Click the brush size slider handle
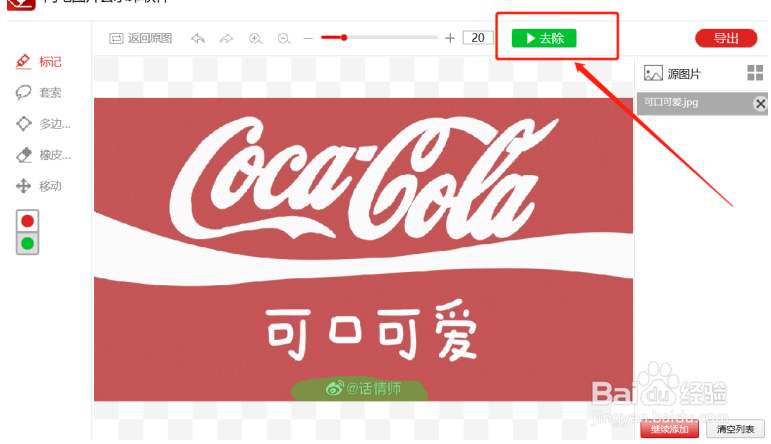The height and width of the screenshot is (444, 771). [344, 37]
